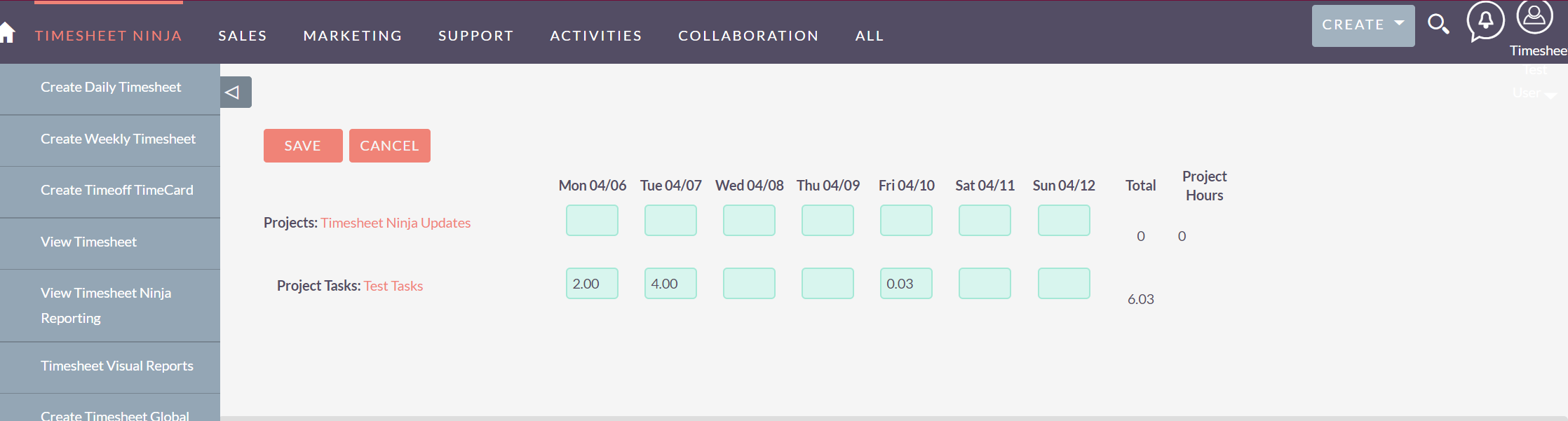Open the COLLABORATION menu
Screen dimensions: 1568x421
[x=748, y=36]
